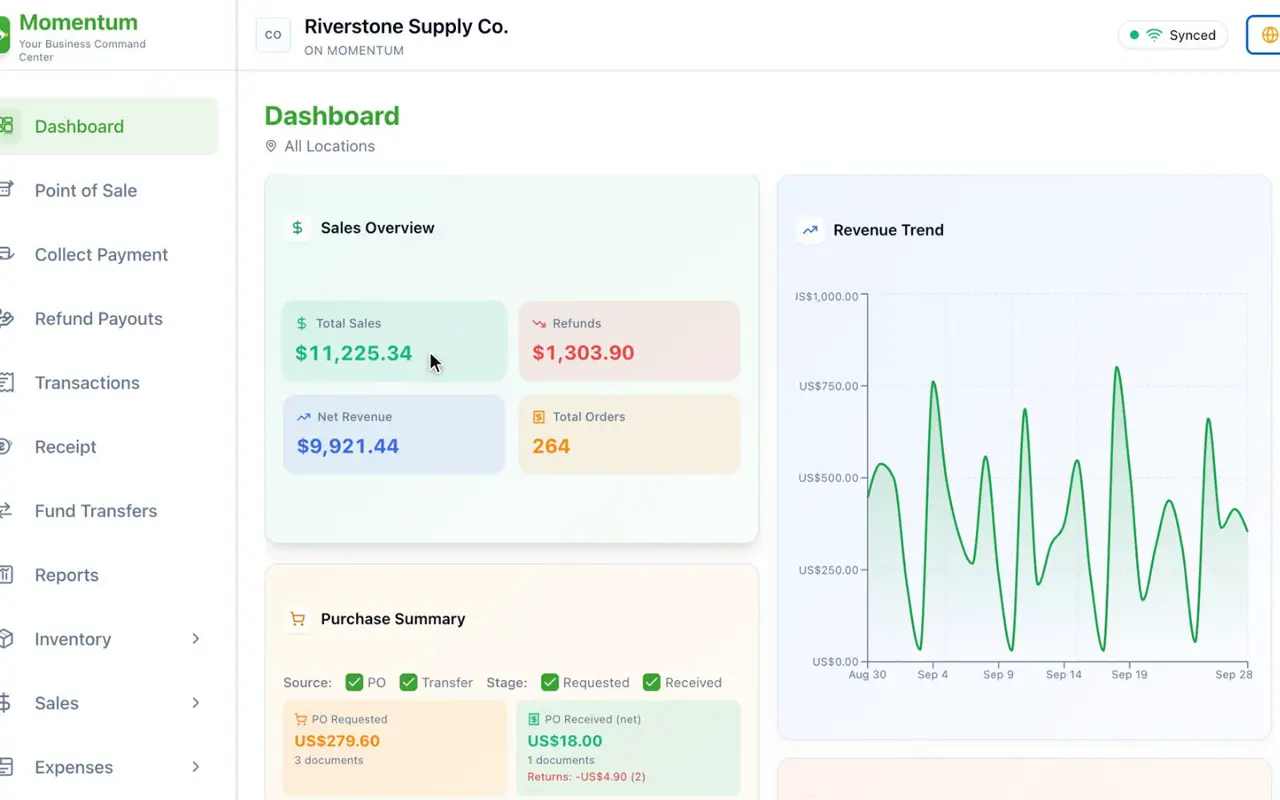Click the CO company avatar
The image size is (1280, 800).
coord(273,35)
